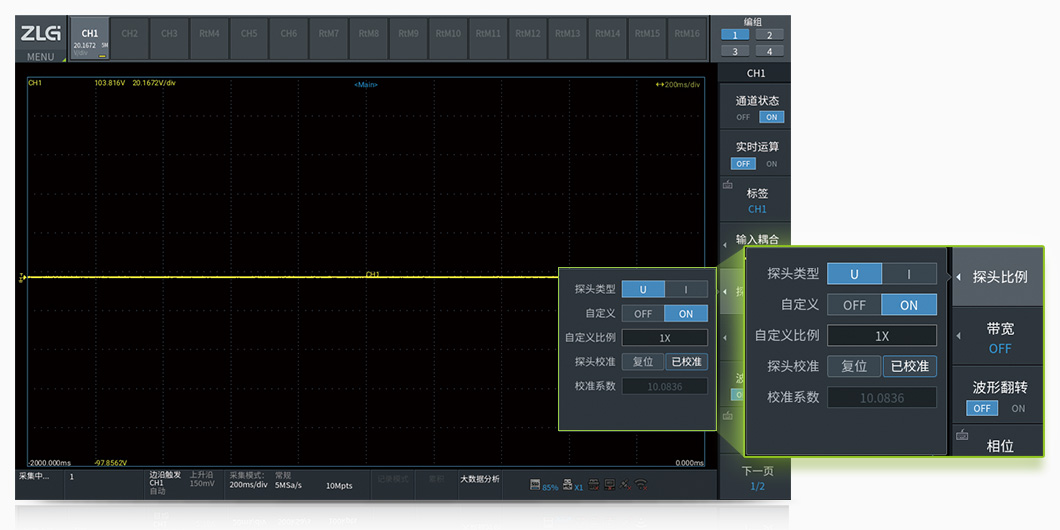Expand the 探头比例 probe ratio menu
Viewport: 1060px width, 530px height.
[x=999, y=276]
